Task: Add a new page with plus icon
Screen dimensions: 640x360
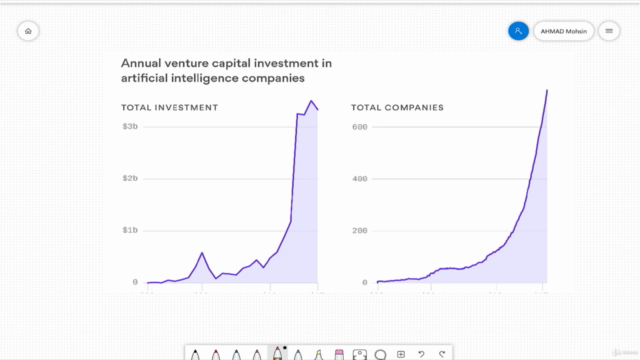Action: (x=401, y=354)
